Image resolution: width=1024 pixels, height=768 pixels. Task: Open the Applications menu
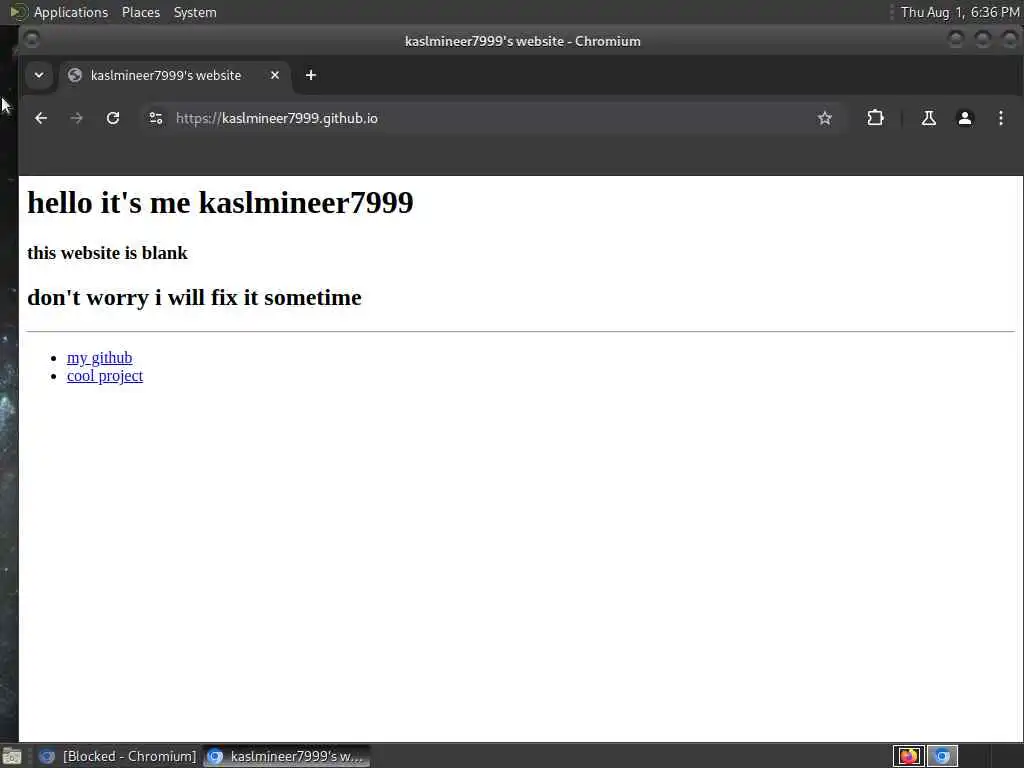point(71,12)
